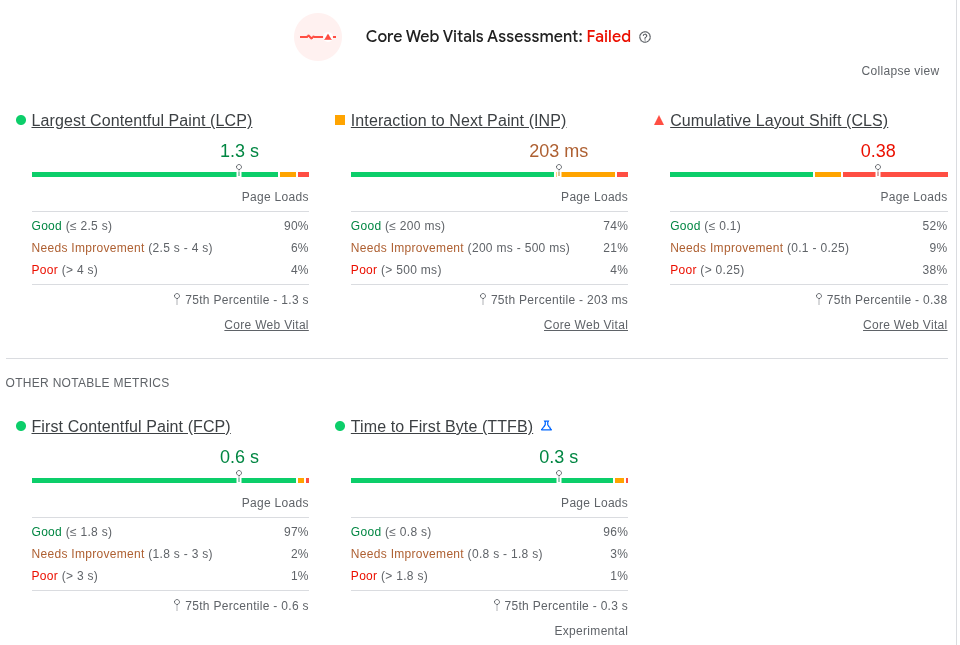The height and width of the screenshot is (645, 960).
Task: Open the Largest Contentful Paint (LCP) link
Action: (x=142, y=121)
